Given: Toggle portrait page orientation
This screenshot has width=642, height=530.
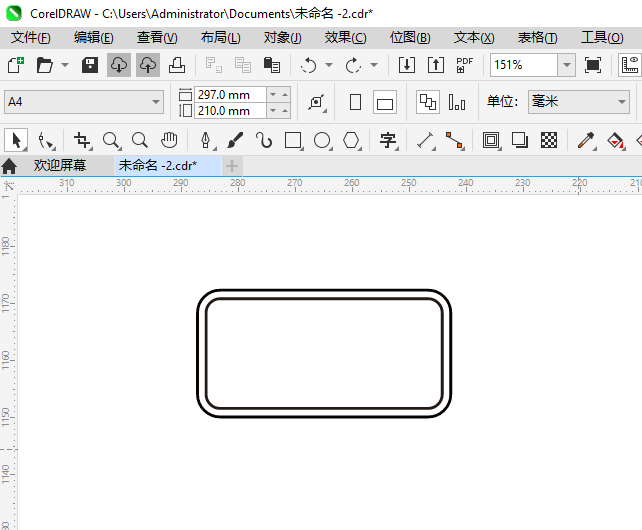Looking at the screenshot, I should 355,102.
